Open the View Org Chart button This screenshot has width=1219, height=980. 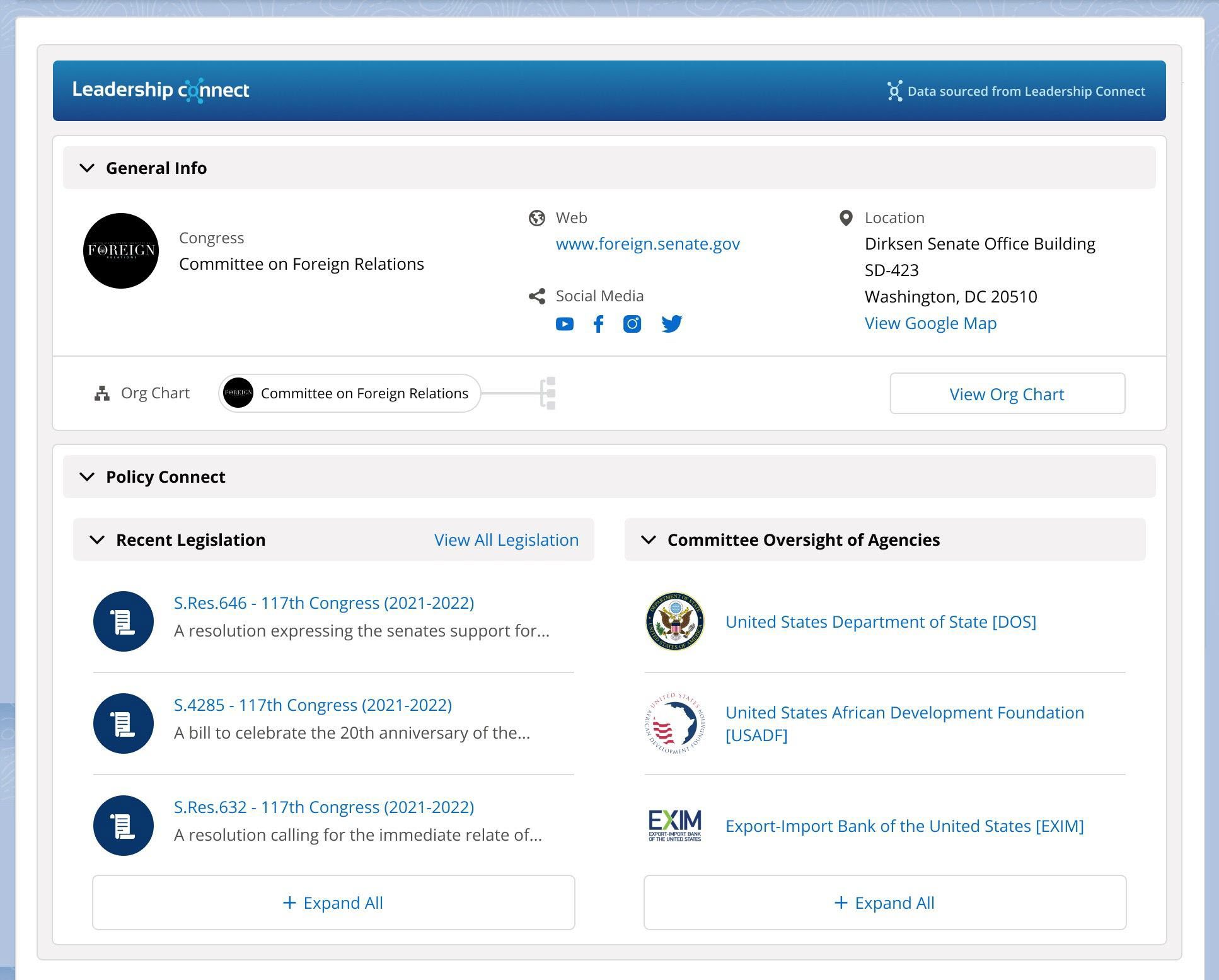[1007, 394]
